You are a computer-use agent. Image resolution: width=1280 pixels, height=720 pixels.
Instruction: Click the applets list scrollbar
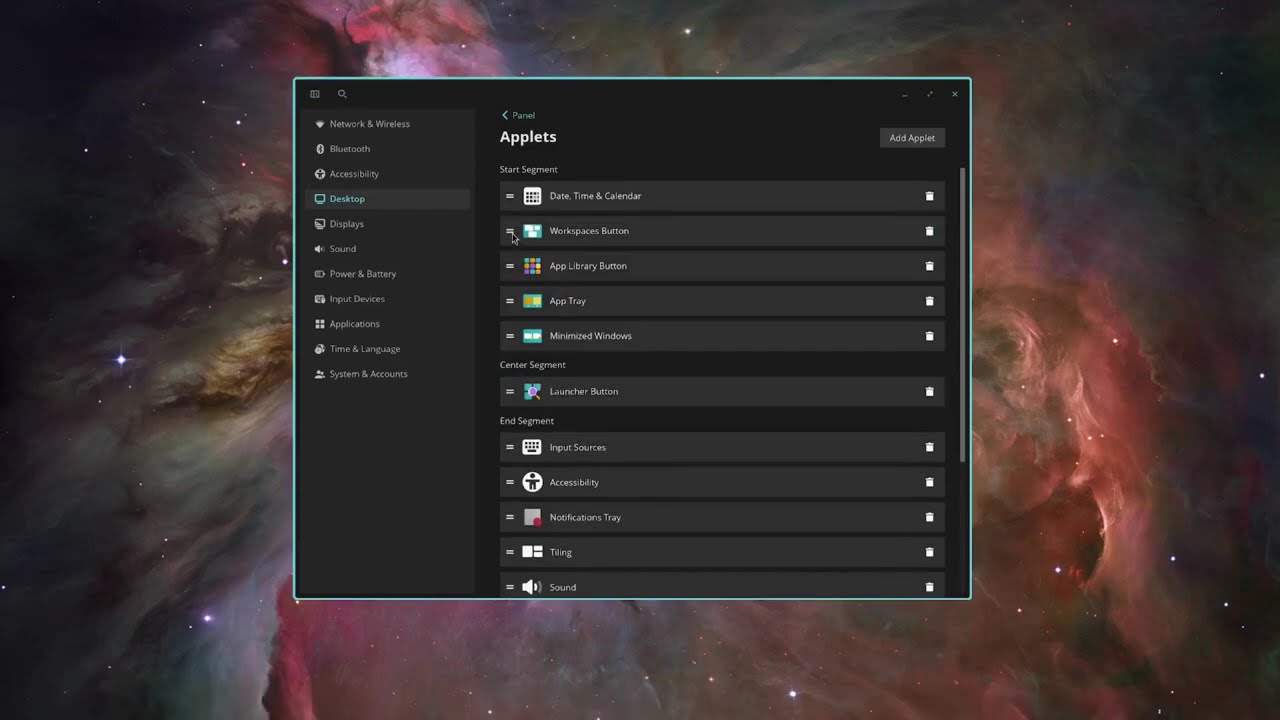pyautogui.click(x=963, y=315)
